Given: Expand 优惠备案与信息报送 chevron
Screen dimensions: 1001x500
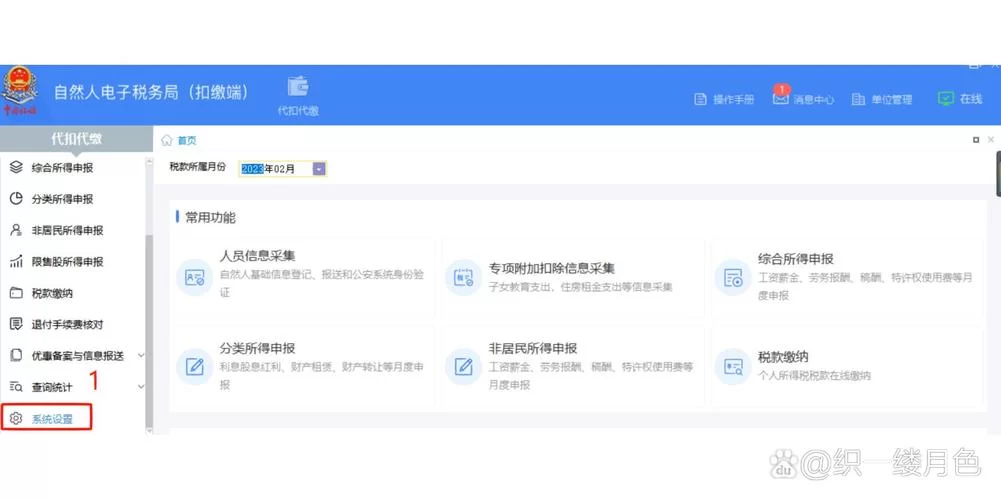Looking at the screenshot, I should point(141,356).
